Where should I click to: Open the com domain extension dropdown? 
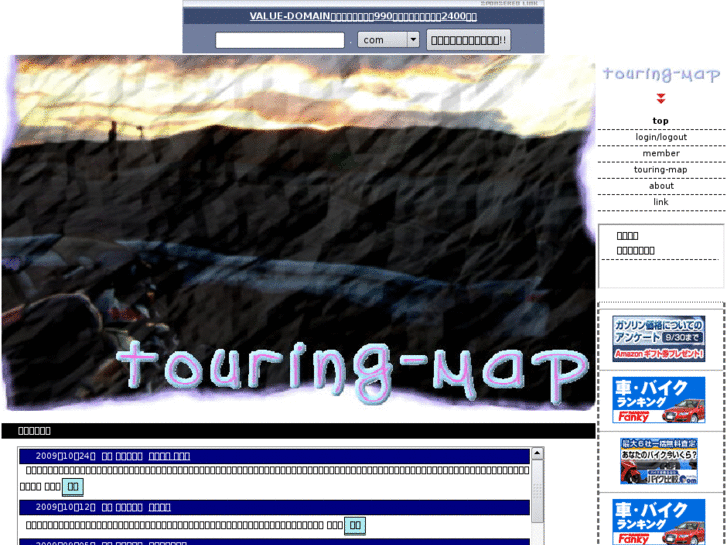tap(388, 39)
